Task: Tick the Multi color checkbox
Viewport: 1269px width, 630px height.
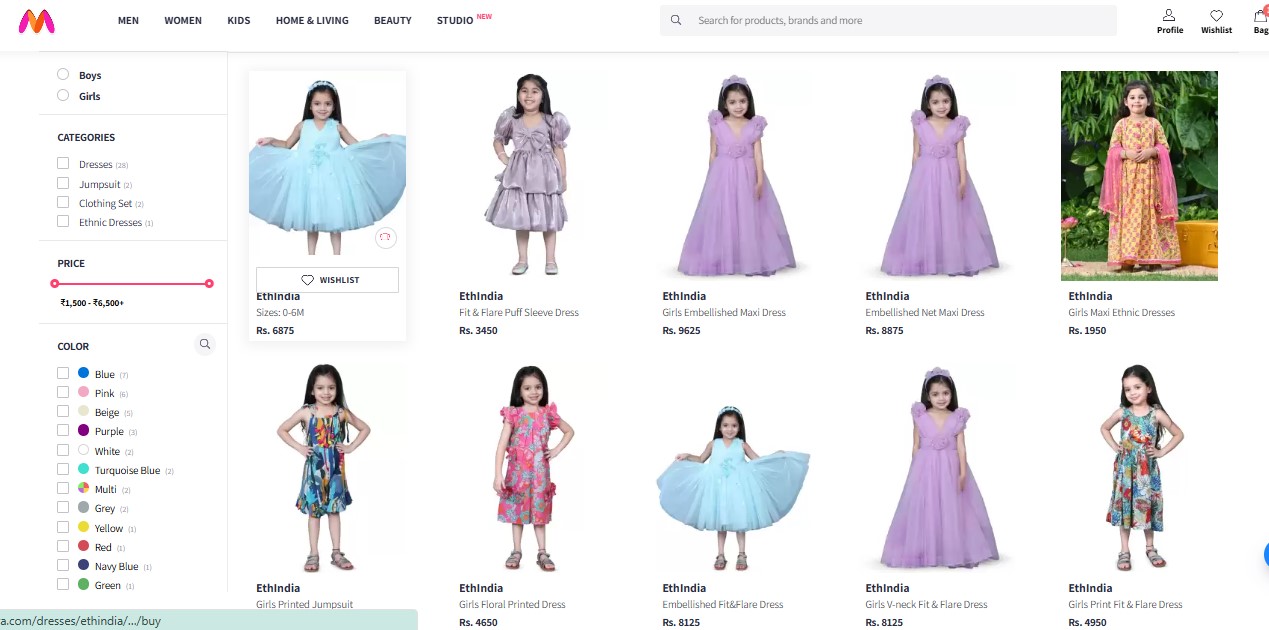Action: (63, 488)
